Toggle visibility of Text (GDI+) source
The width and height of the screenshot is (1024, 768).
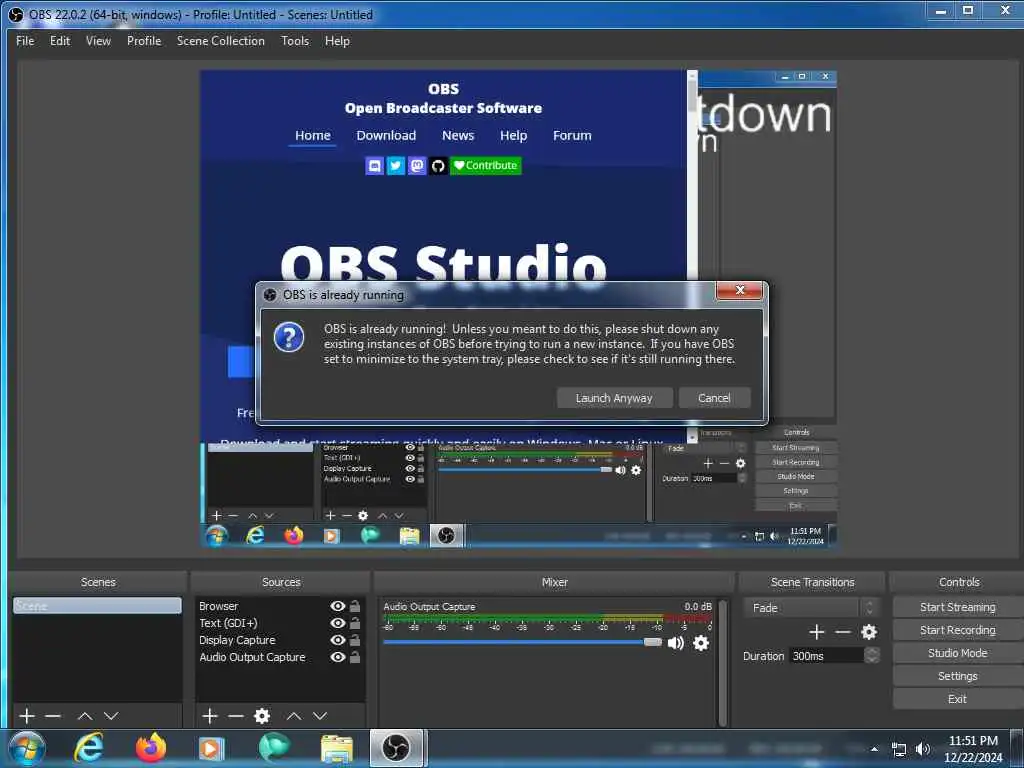pos(338,623)
